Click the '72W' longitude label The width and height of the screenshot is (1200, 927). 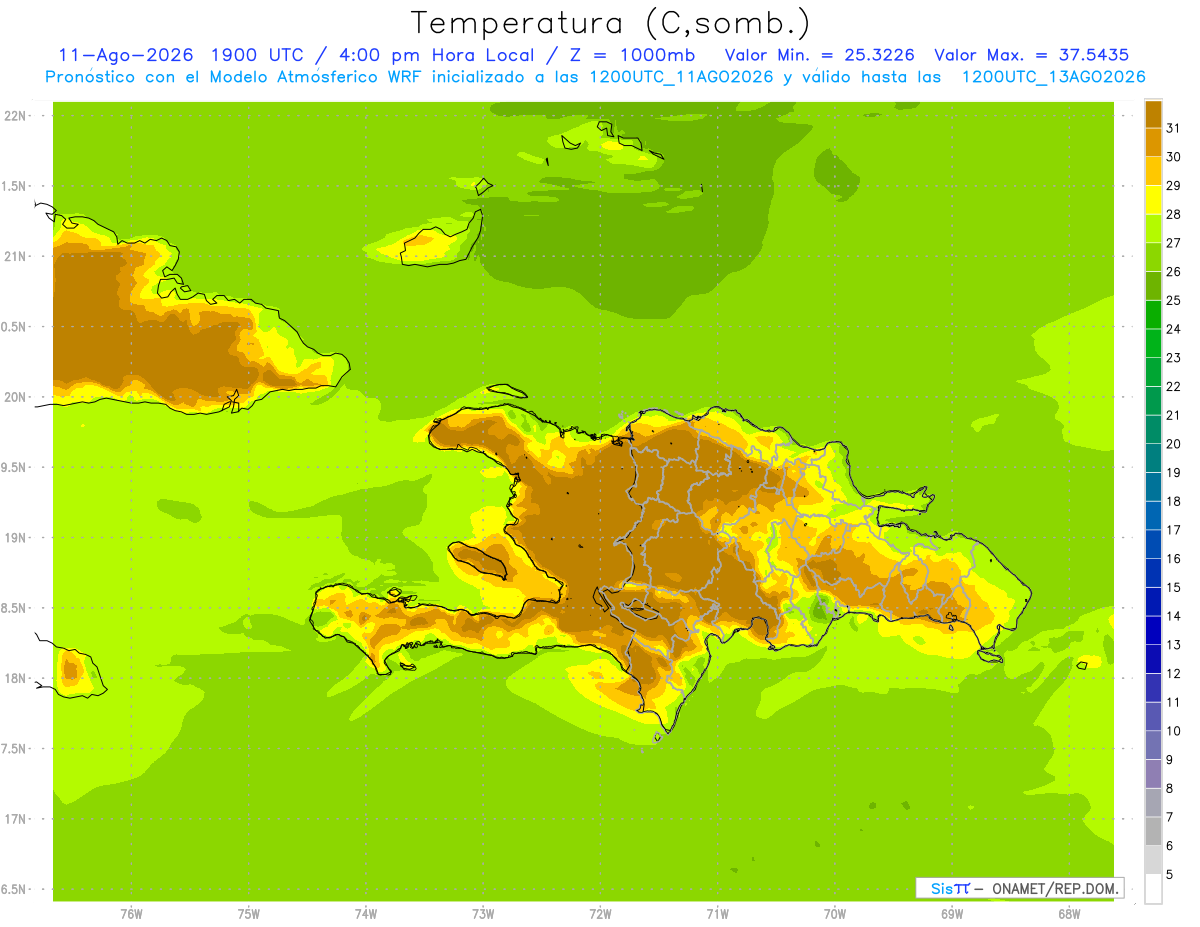[600, 914]
